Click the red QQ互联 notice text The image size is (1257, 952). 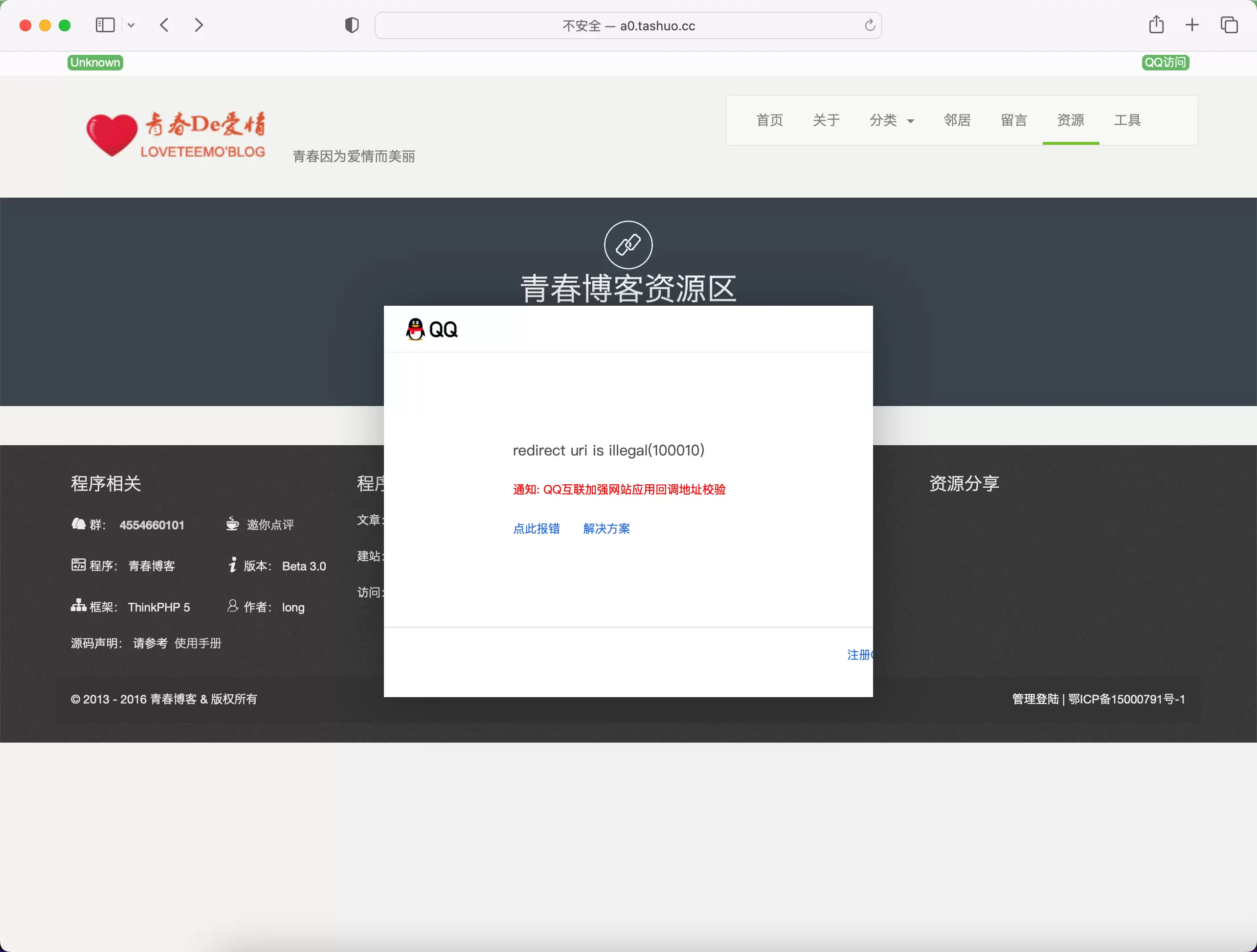[619, 489]
